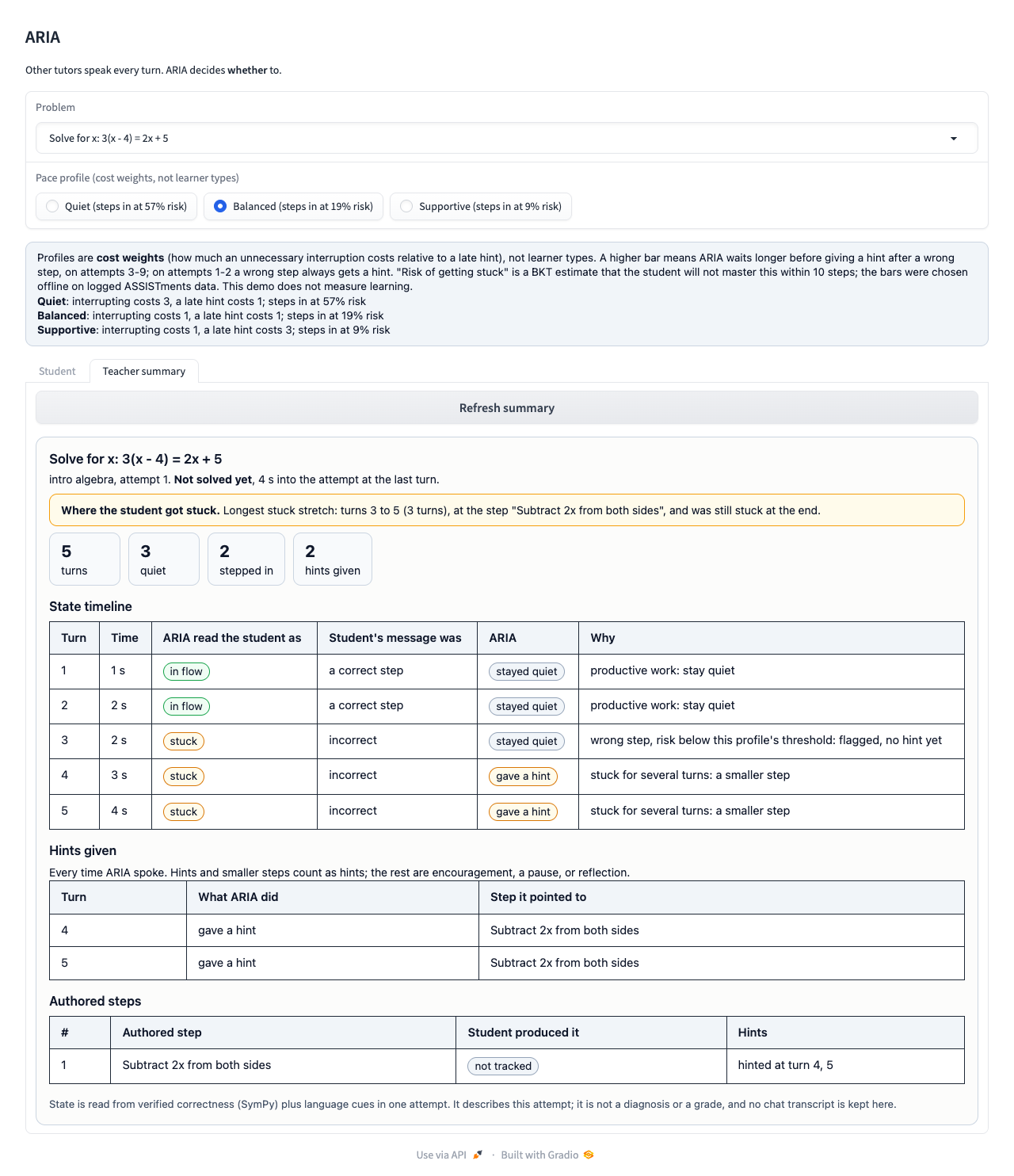
Task: Click the "Step it pointed to" column header
Action: point(722,897)
